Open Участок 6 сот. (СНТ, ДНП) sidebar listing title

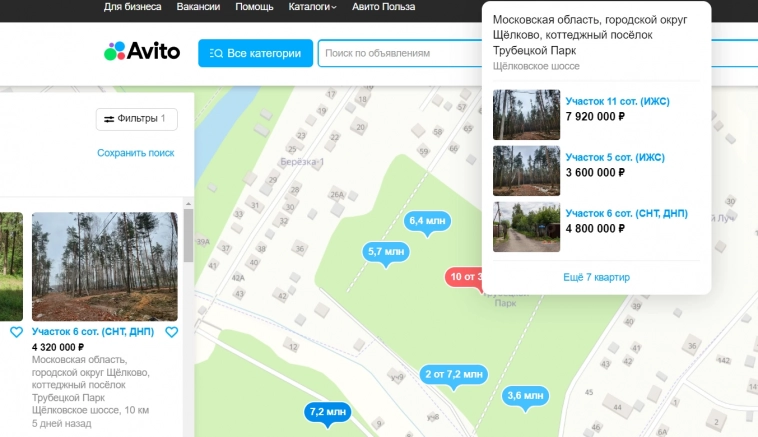pyautogui.click(x=93, y=332)
